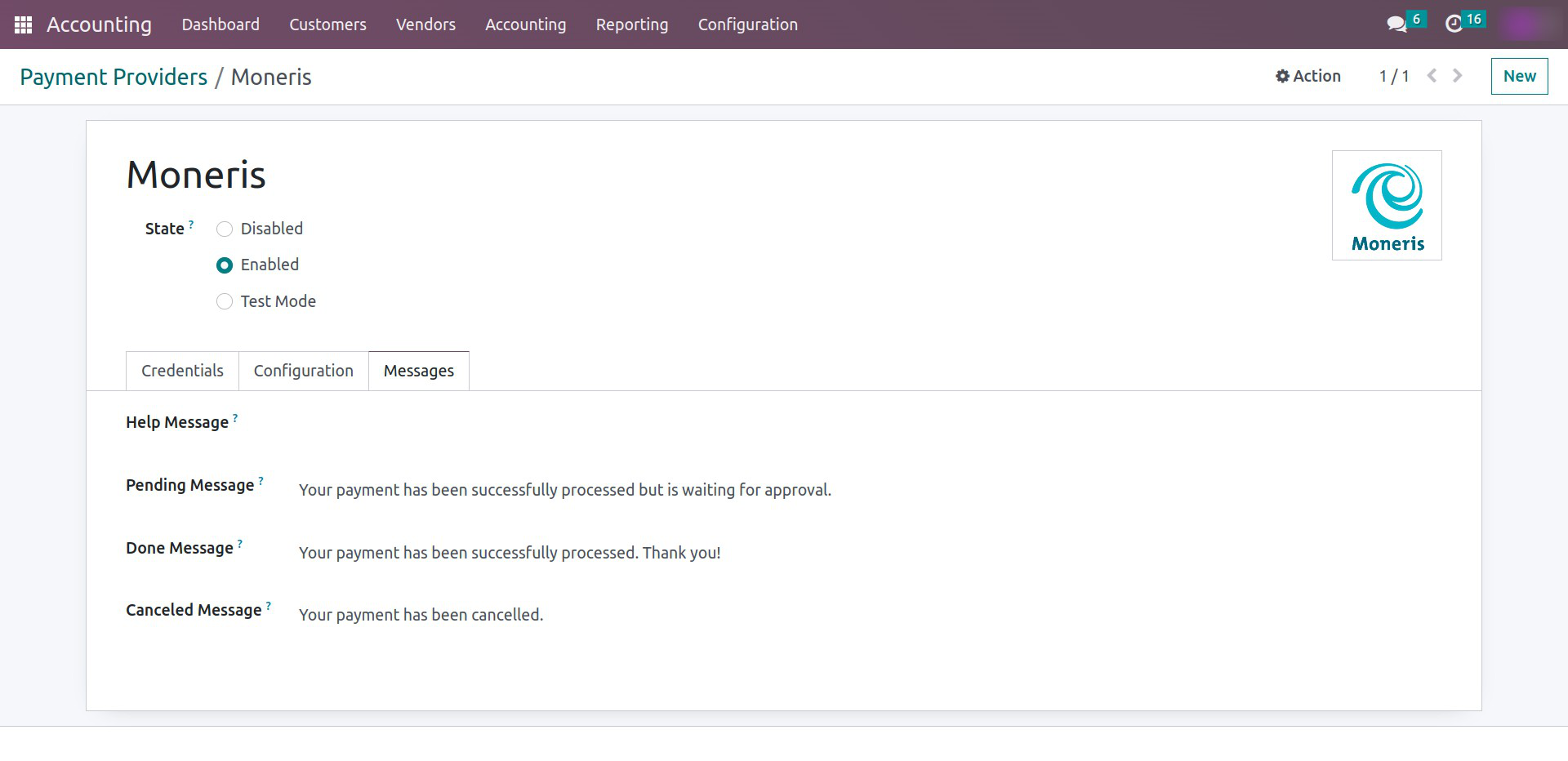Edit the Pending Message text

[565, 490]
